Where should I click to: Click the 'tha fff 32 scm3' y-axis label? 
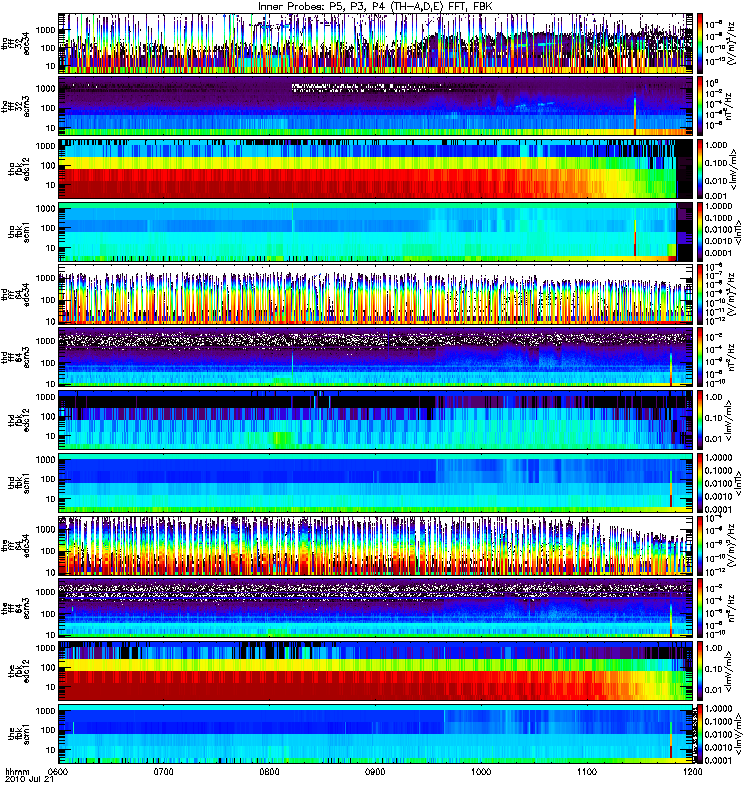click(x=15, y=106)
